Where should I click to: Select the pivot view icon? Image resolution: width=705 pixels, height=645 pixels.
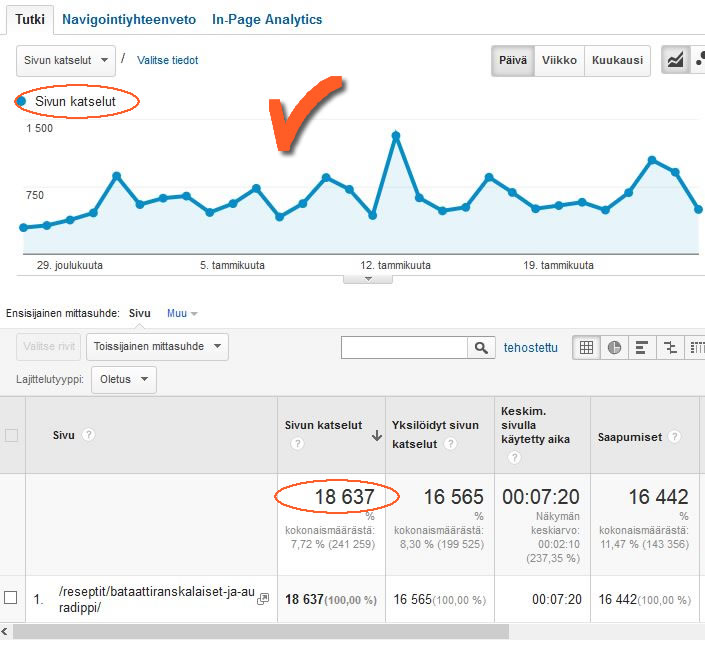696,347
